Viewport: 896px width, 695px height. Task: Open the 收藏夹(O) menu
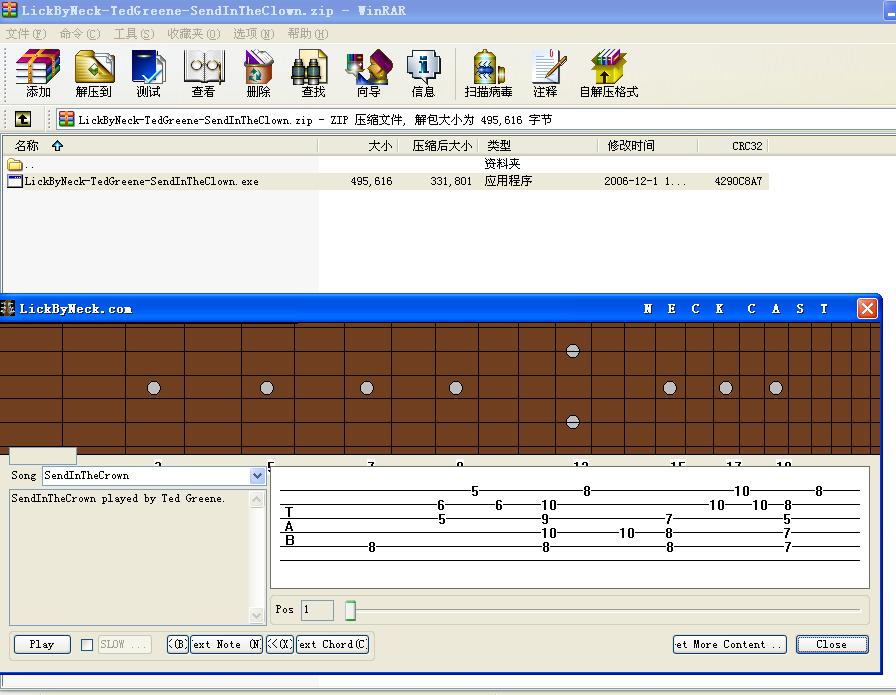194,34
